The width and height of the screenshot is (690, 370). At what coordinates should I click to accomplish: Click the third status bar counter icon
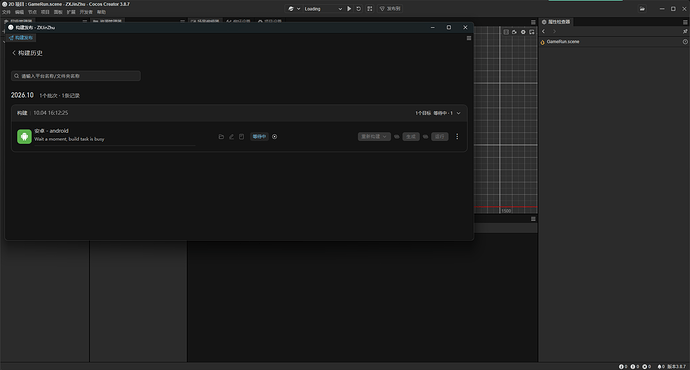click(x=645, y=366)
